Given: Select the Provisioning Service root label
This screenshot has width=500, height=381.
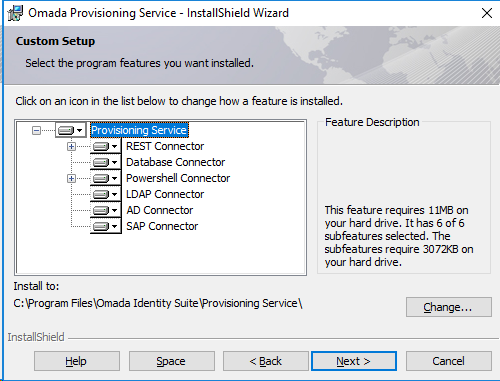Looking at the screenshot, I should point(139,130).
